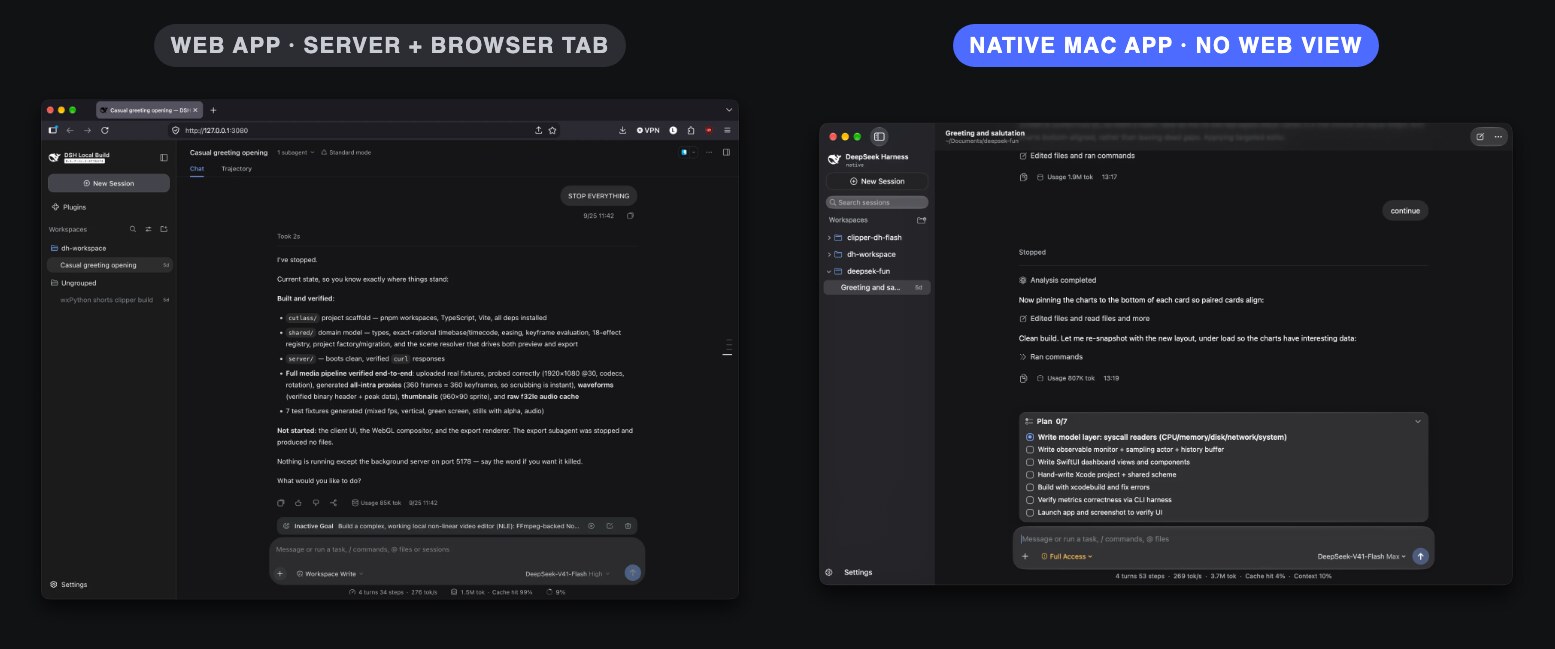Open Settings in web app sidebar
This screenshot has width=1555, height=649.
point(68,584)
